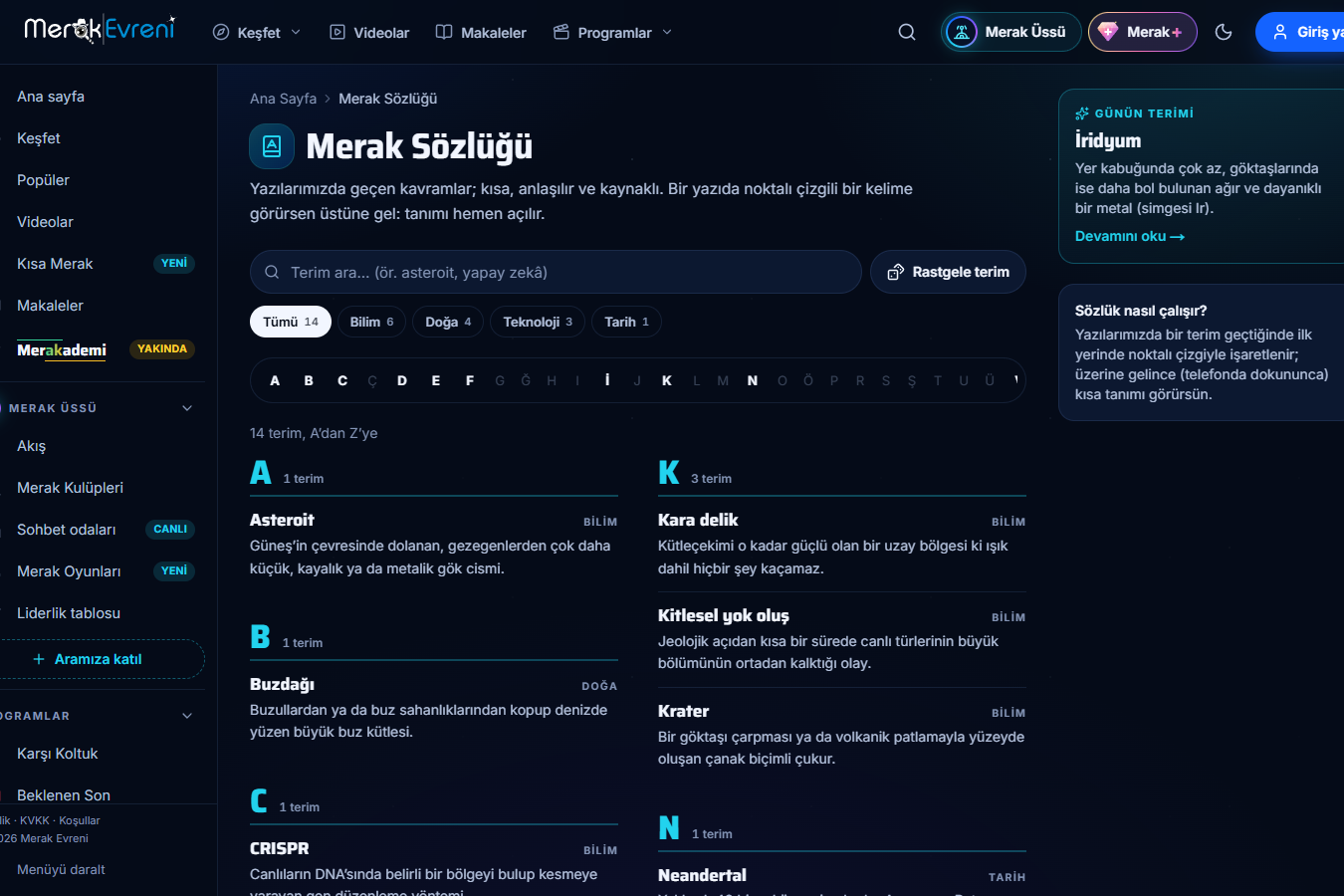Viewport: 1344px width, 896px height.
Task: Open the İridyum term of the day
Action: [x=1108, y=140]
